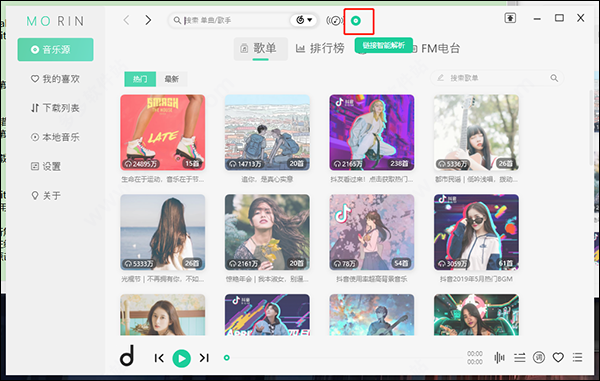This screenshot has width=600, height=381.
Task: Open the 5333万 seaside long-hair playlist
Action: pos(163,232)
